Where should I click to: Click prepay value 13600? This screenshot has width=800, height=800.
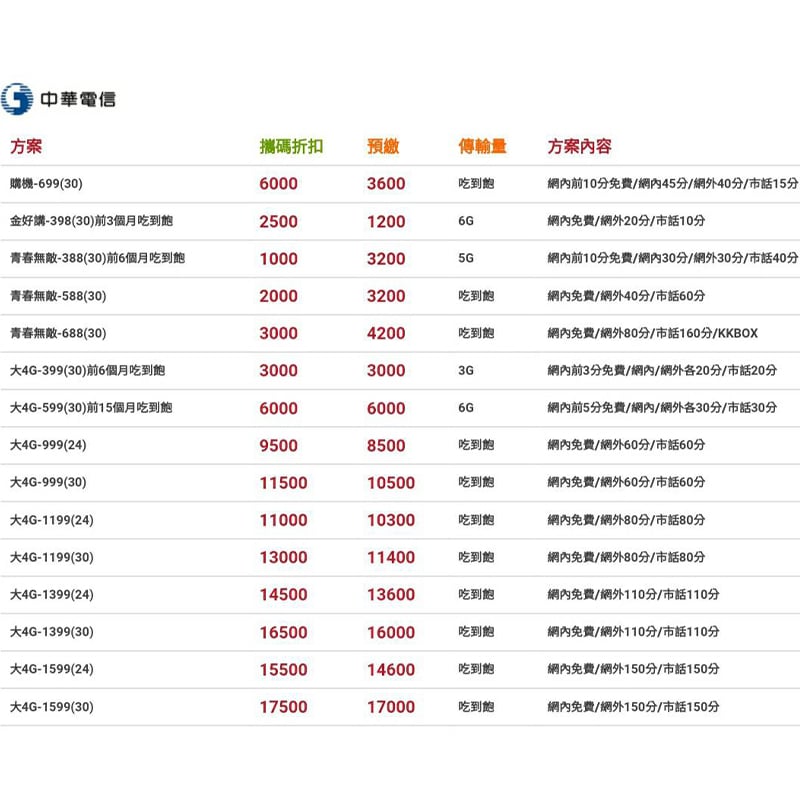pyautogui.click(x=391, y=594)
